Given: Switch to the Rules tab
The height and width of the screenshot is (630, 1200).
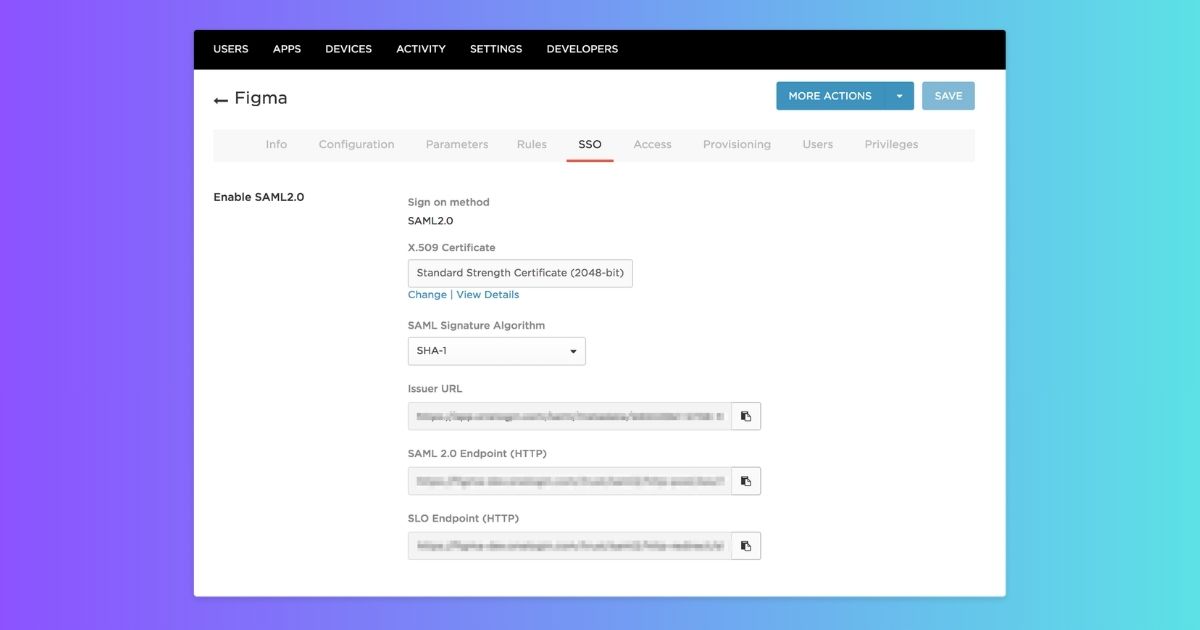Looking at the screenshot, I should tap(532, 145).
